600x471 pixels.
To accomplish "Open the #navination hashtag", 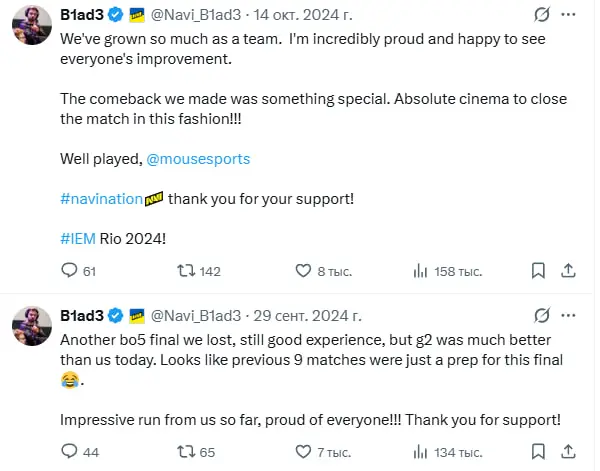I will [101, 198].
